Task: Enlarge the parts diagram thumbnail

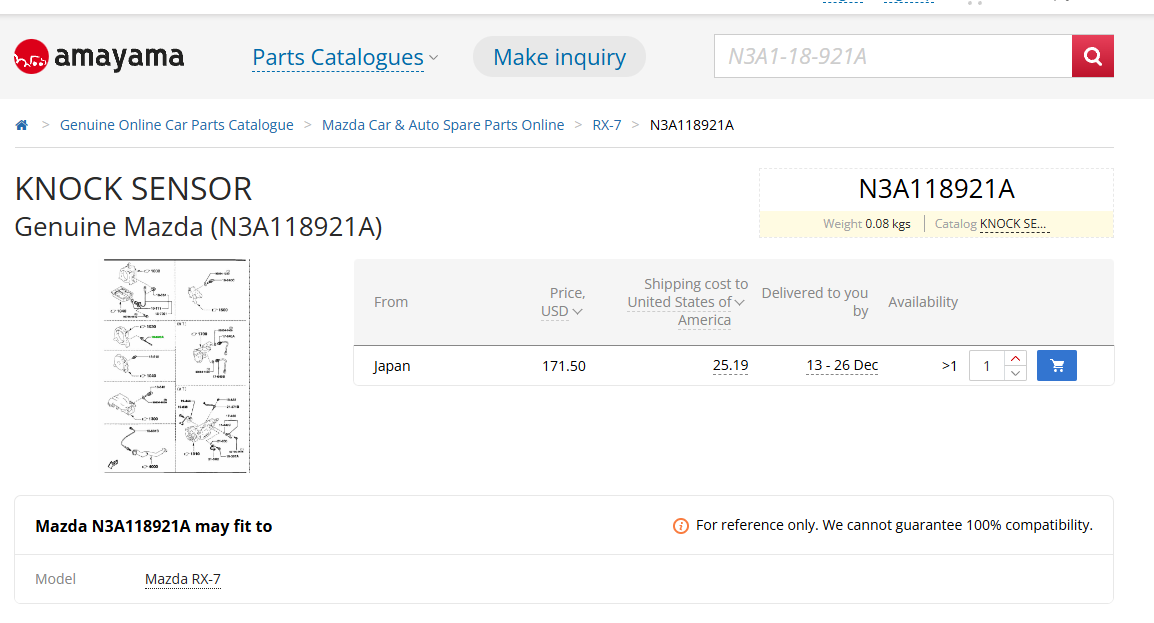Action: [x=177, y=366]
